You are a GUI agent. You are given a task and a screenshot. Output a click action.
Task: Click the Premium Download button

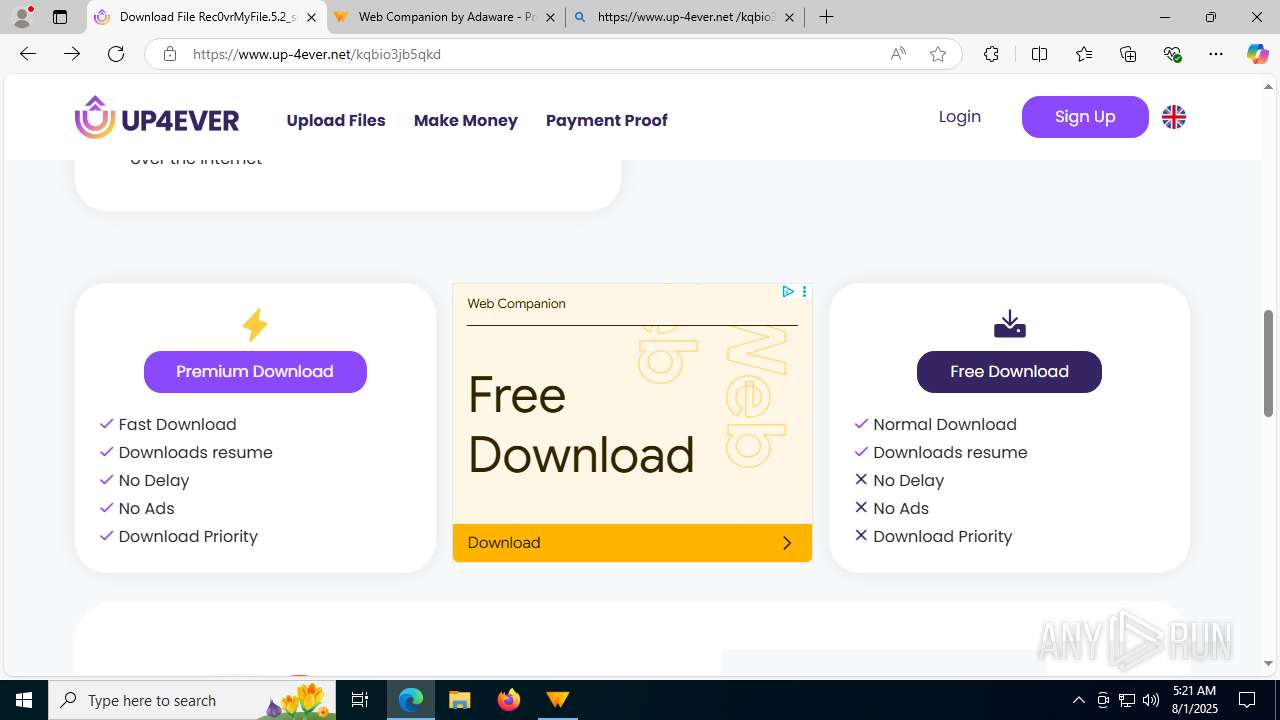click(255, 372)
